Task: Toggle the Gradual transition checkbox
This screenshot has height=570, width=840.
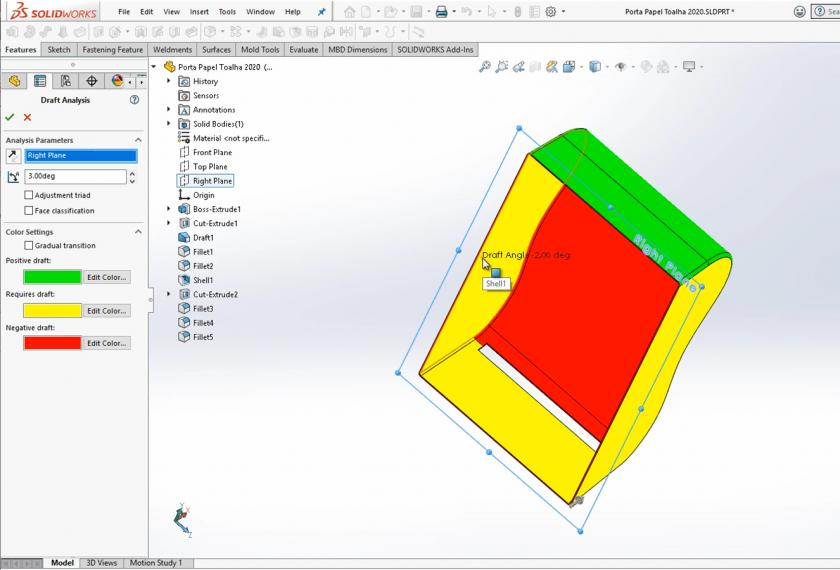Action: coord(28,245)
